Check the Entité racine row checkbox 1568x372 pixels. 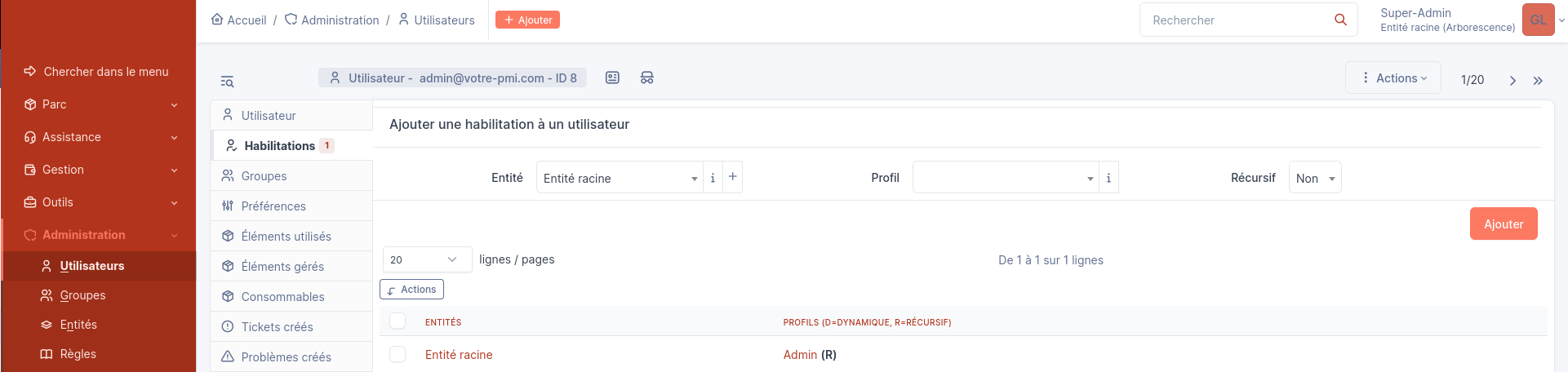(x=398, y=354)
